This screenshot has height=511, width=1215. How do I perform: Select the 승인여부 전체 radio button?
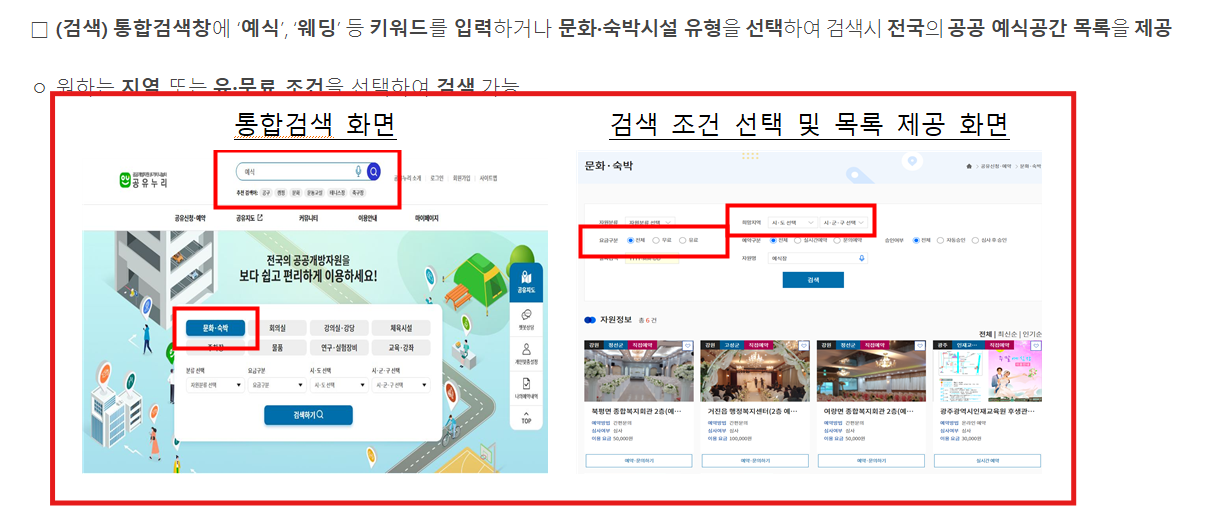[916, 240]
